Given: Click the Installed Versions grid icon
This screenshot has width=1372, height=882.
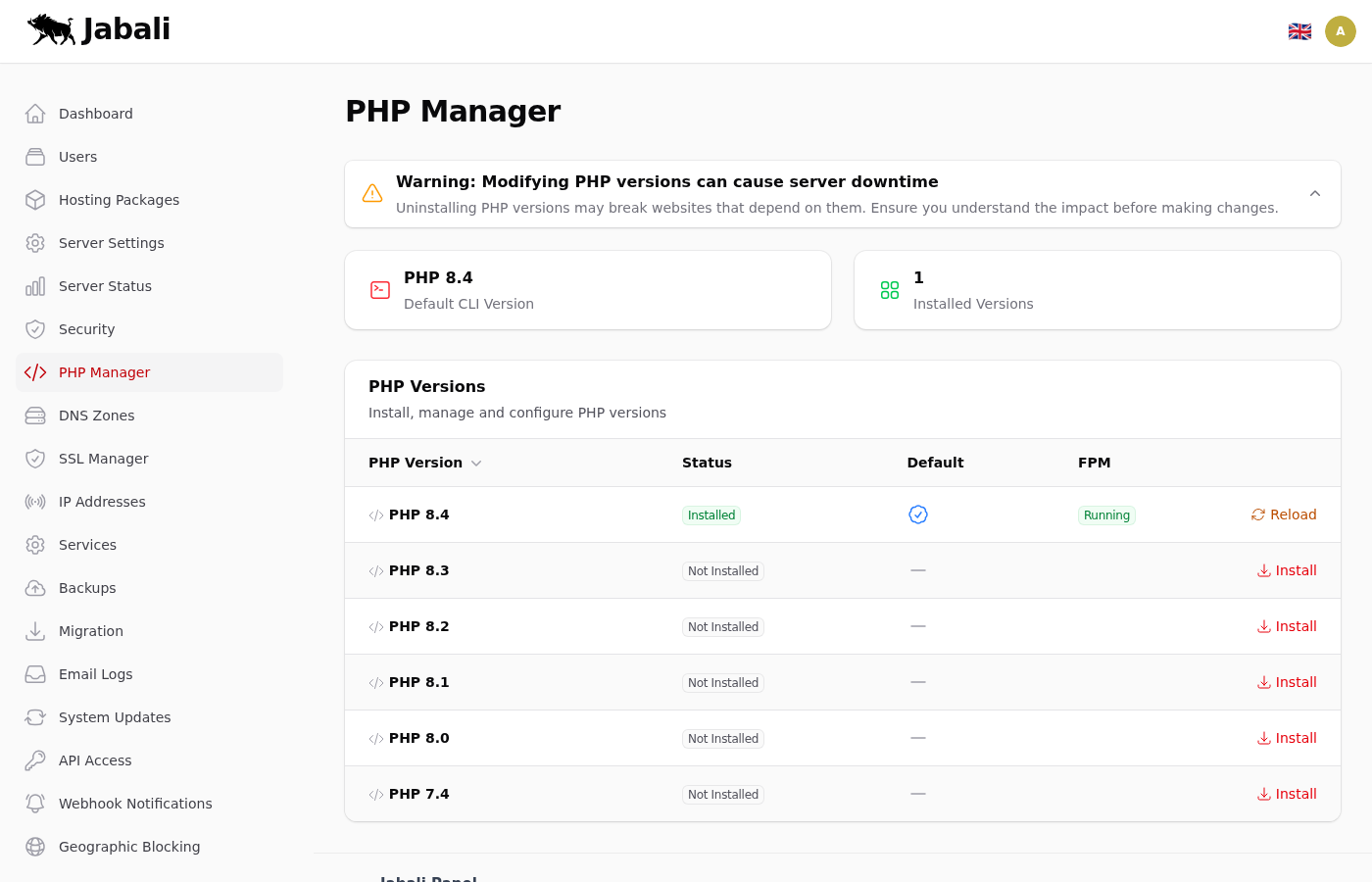Looking at the screenshot, I should point(890,290).
